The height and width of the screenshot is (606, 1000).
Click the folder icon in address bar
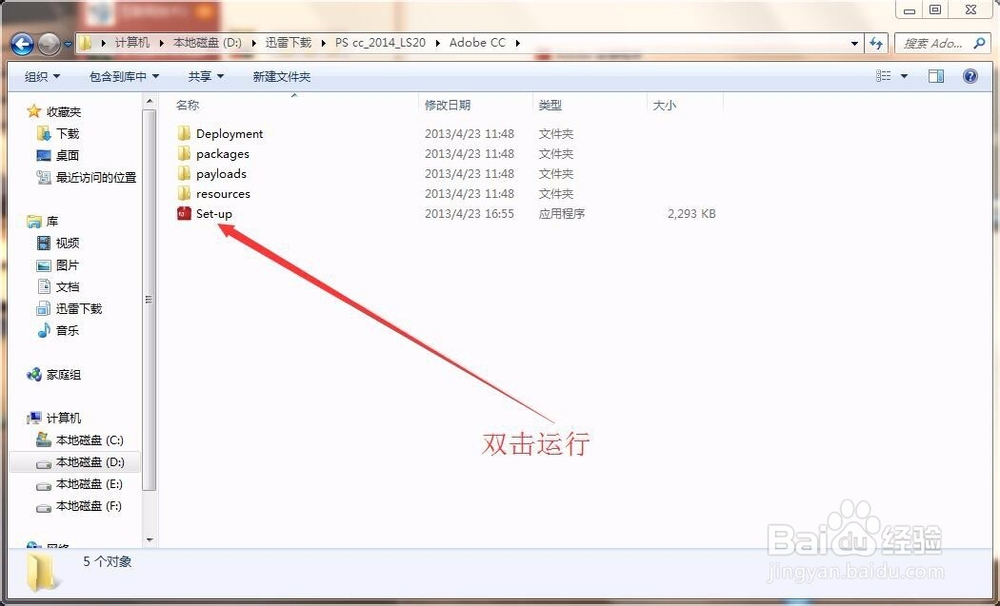tap(86, 43)
